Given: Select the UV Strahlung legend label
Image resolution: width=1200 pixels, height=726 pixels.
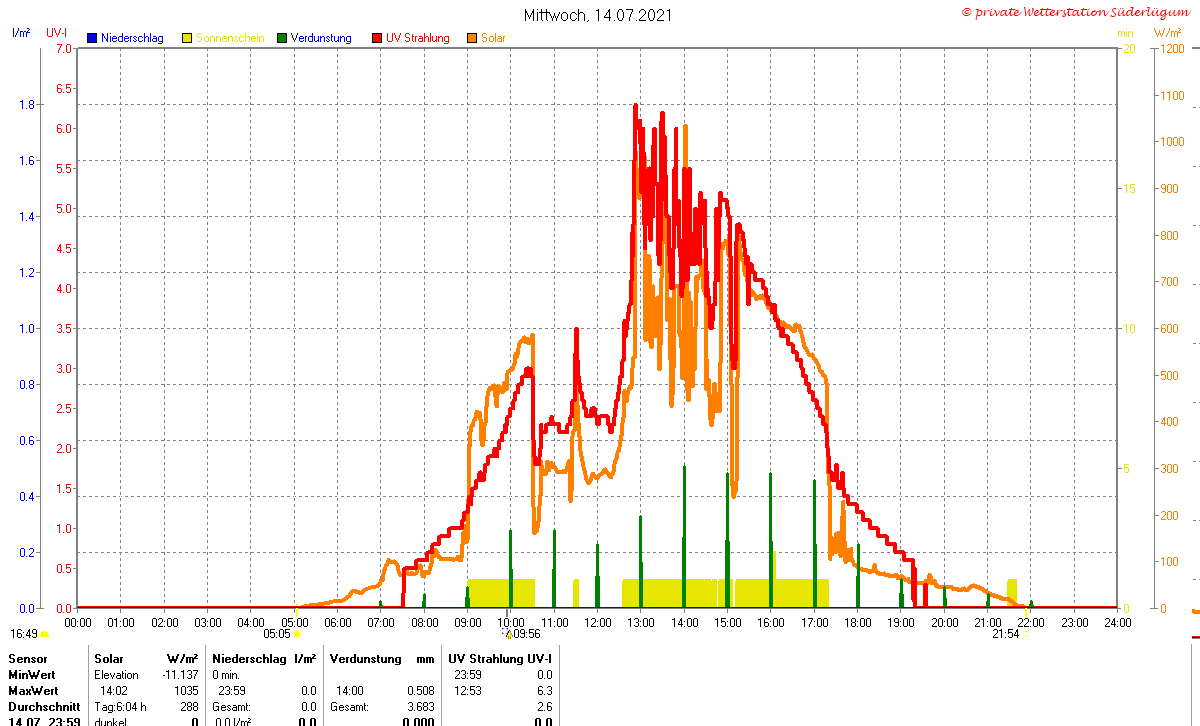Looking at the screenshot, I should point(418,38).
